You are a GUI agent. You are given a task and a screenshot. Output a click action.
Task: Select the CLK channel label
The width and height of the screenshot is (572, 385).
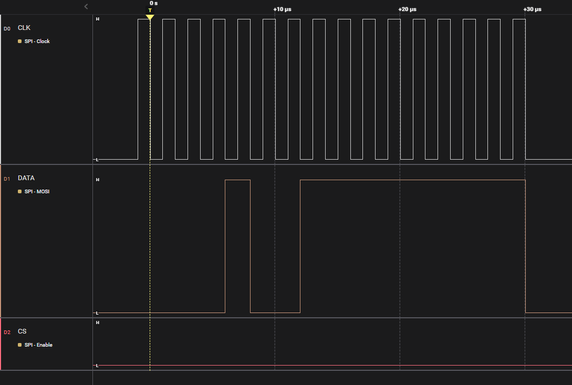[x=24, y=28]
